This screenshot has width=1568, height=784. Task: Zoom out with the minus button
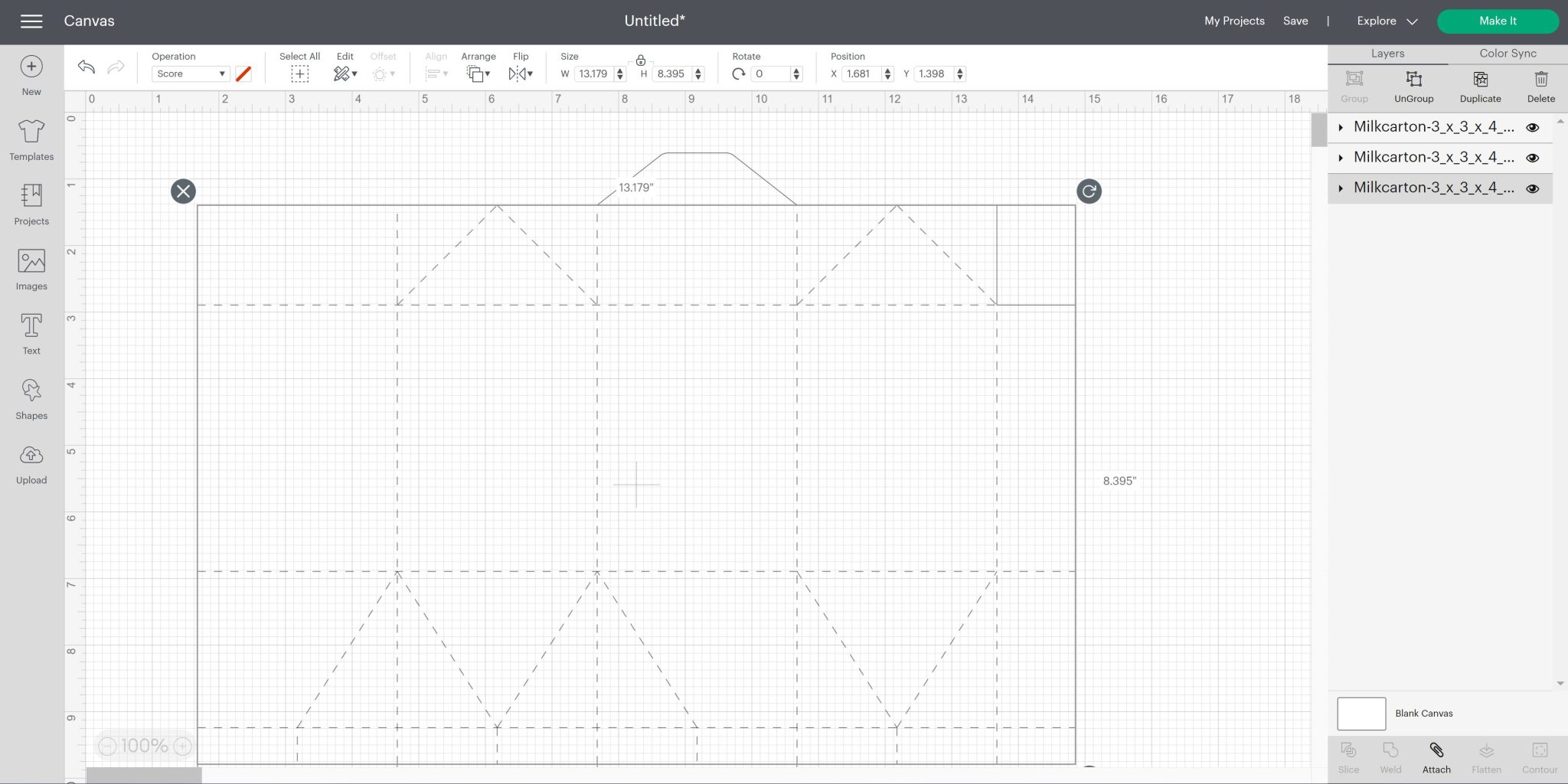(x=107, y=746)
